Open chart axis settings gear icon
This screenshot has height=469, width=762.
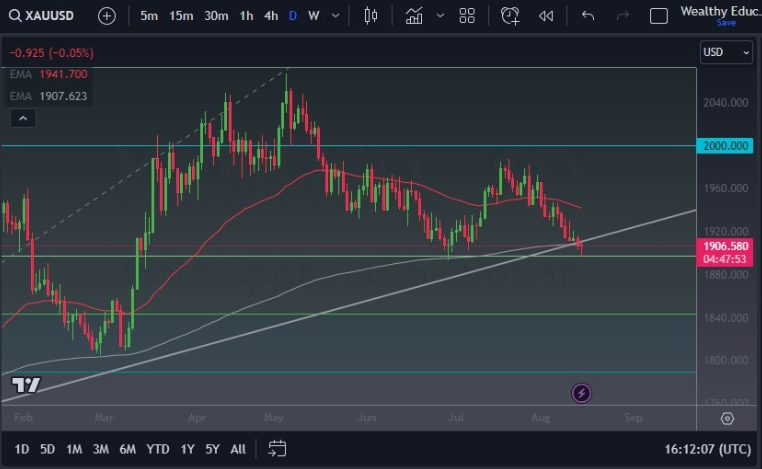click(x=727, y=418)
